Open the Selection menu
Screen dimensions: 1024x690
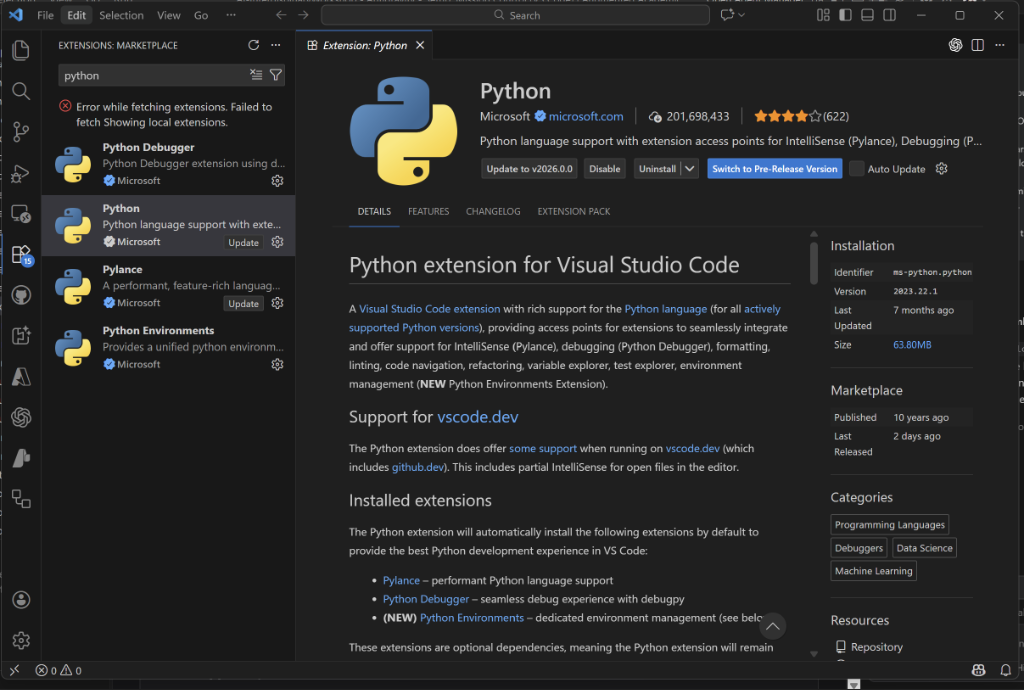coord(121,15)
